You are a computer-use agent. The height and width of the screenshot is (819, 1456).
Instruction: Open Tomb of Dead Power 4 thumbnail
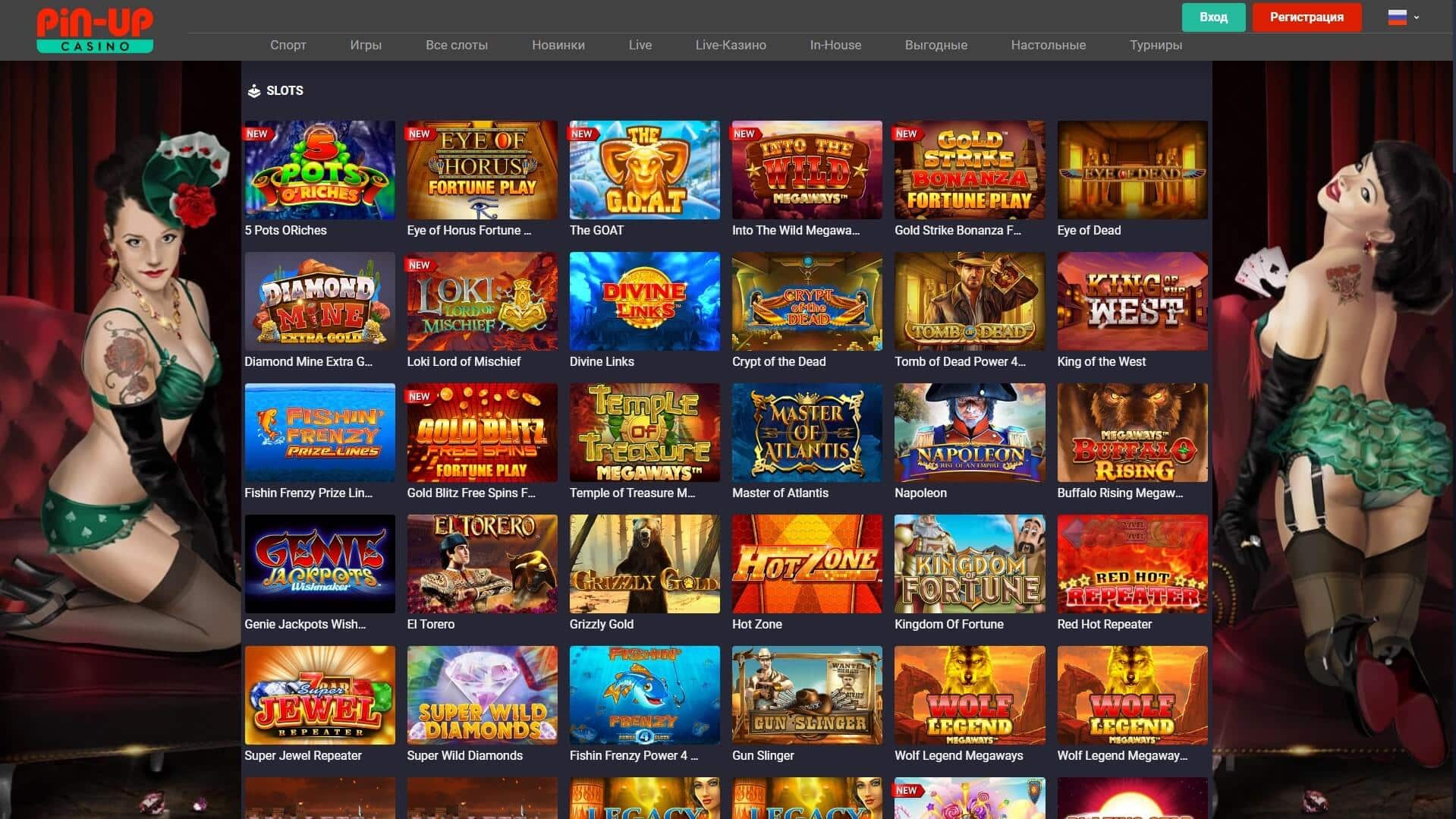point(970,301)
